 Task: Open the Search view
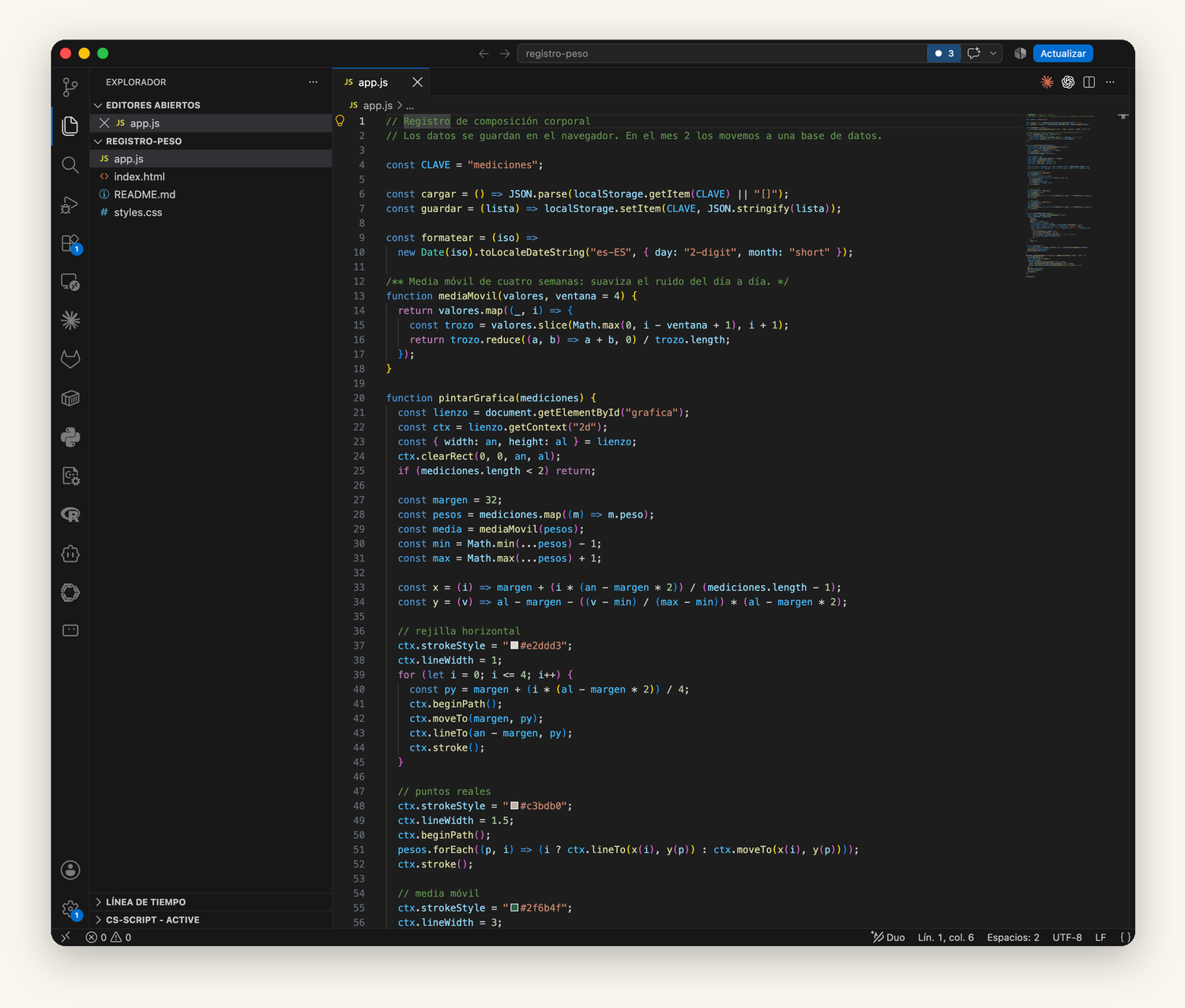pos(70,164)
